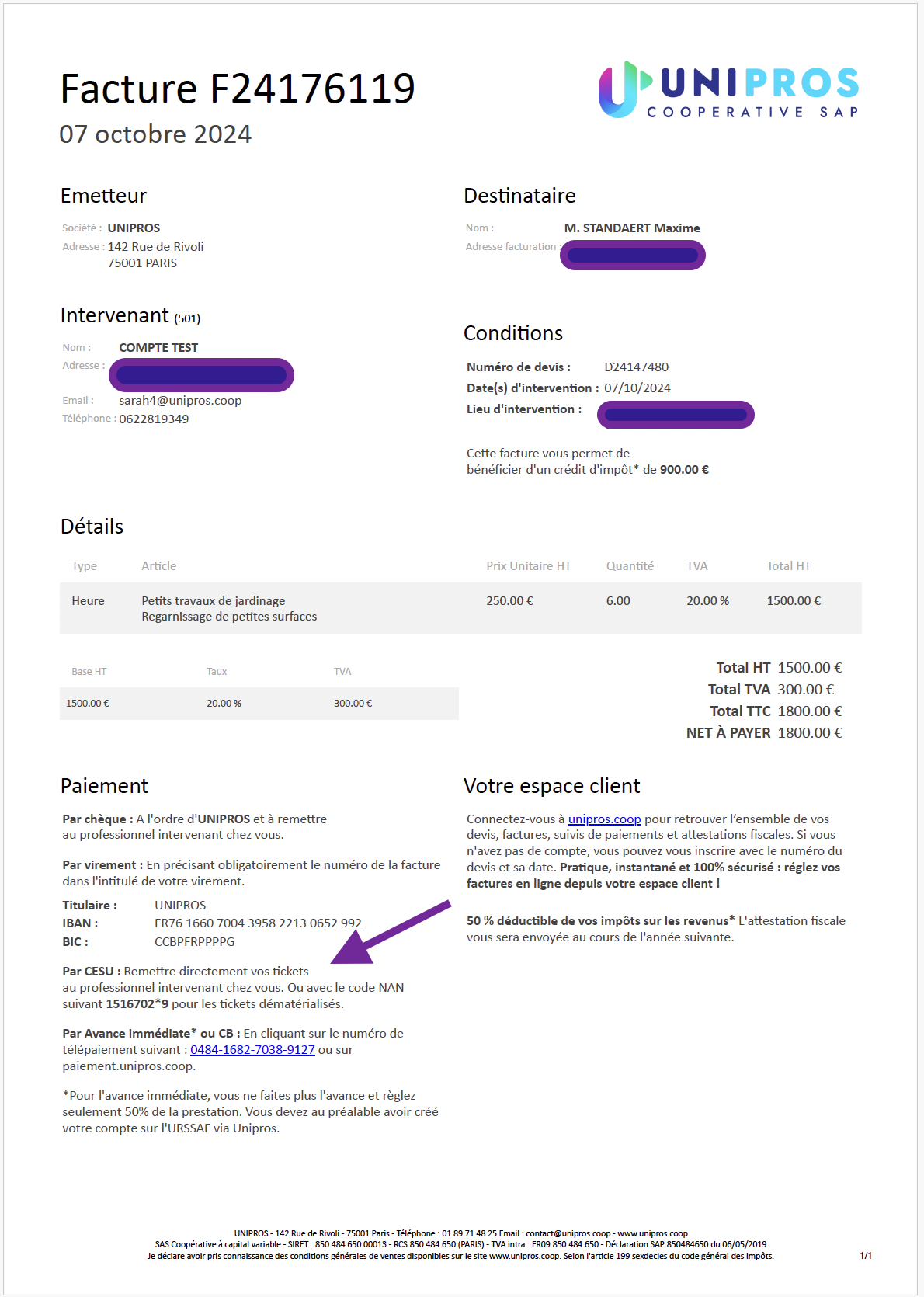Click the phone number 0622819349
Viewport: 924px width, 1297px height.
(154, 419)
